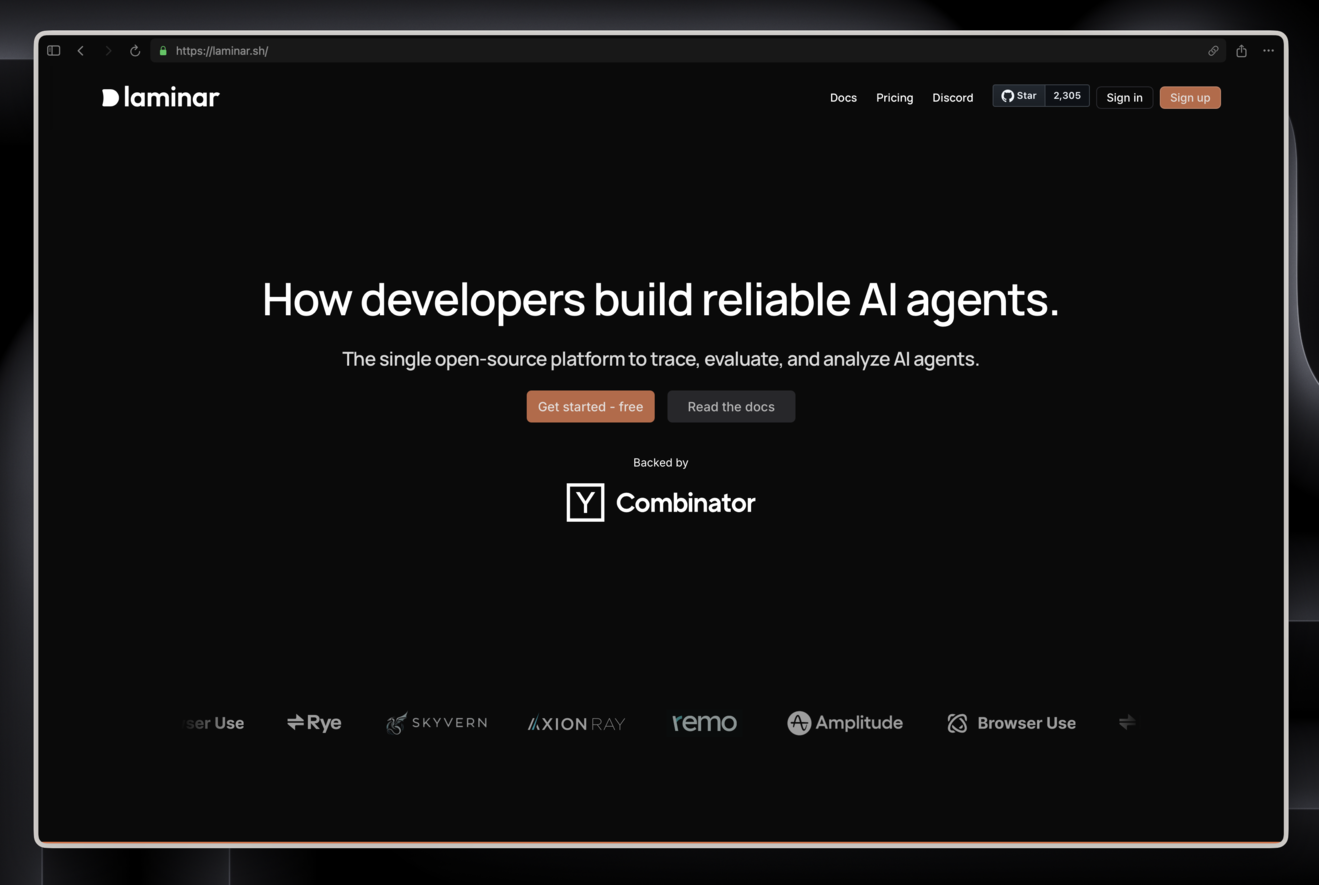Reload the page with the refresh icon
The image size is (1319, 885).
coord(135,51)
